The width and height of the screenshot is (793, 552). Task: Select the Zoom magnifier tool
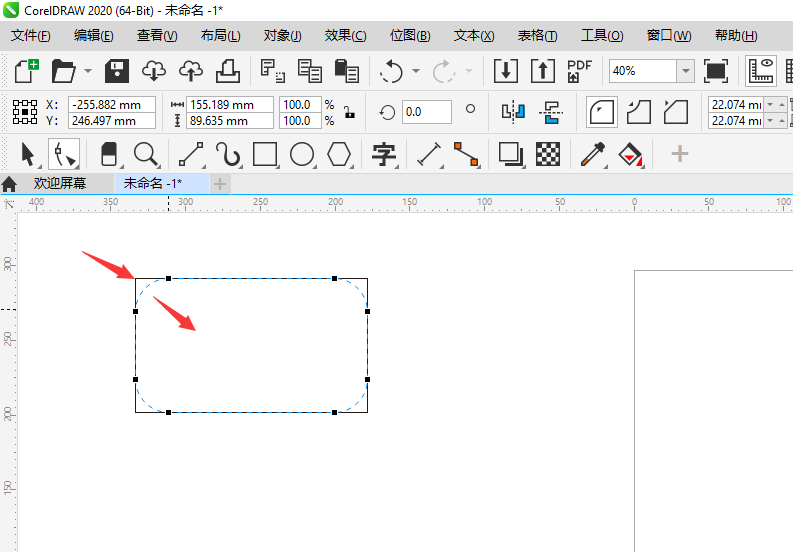147,154
